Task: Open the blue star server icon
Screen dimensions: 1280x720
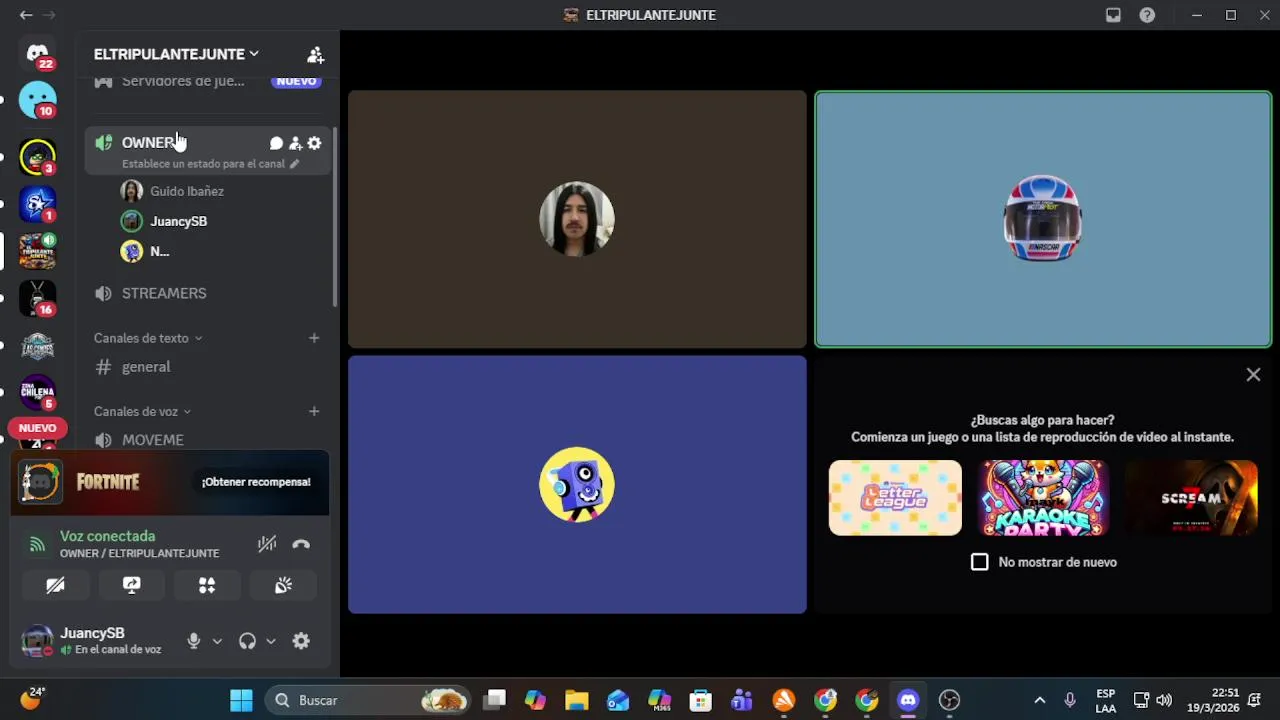Action: 38,204
